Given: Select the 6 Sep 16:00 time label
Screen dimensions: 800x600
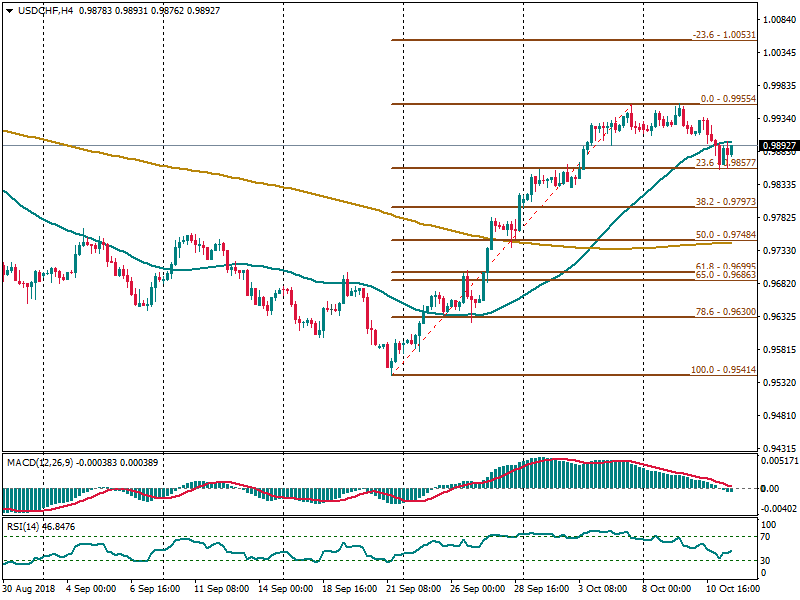Looking at the screenshot, I should click(x=155, y=589).
